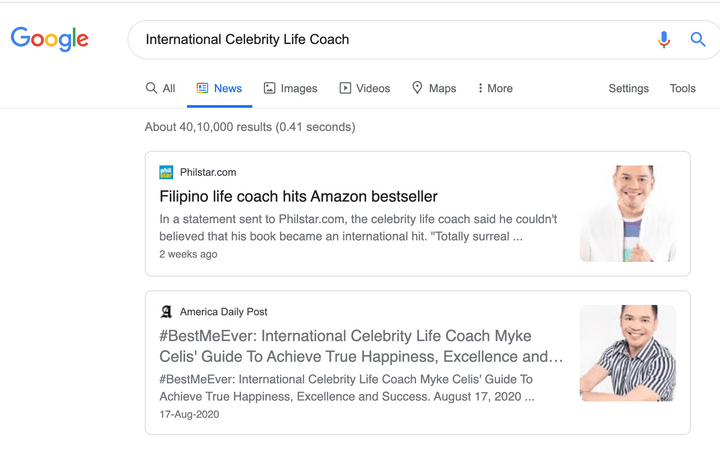This screenshot has width=720, height=449.
Task: Click the Philstar article thumbnail photo
Action: (627, 213)
